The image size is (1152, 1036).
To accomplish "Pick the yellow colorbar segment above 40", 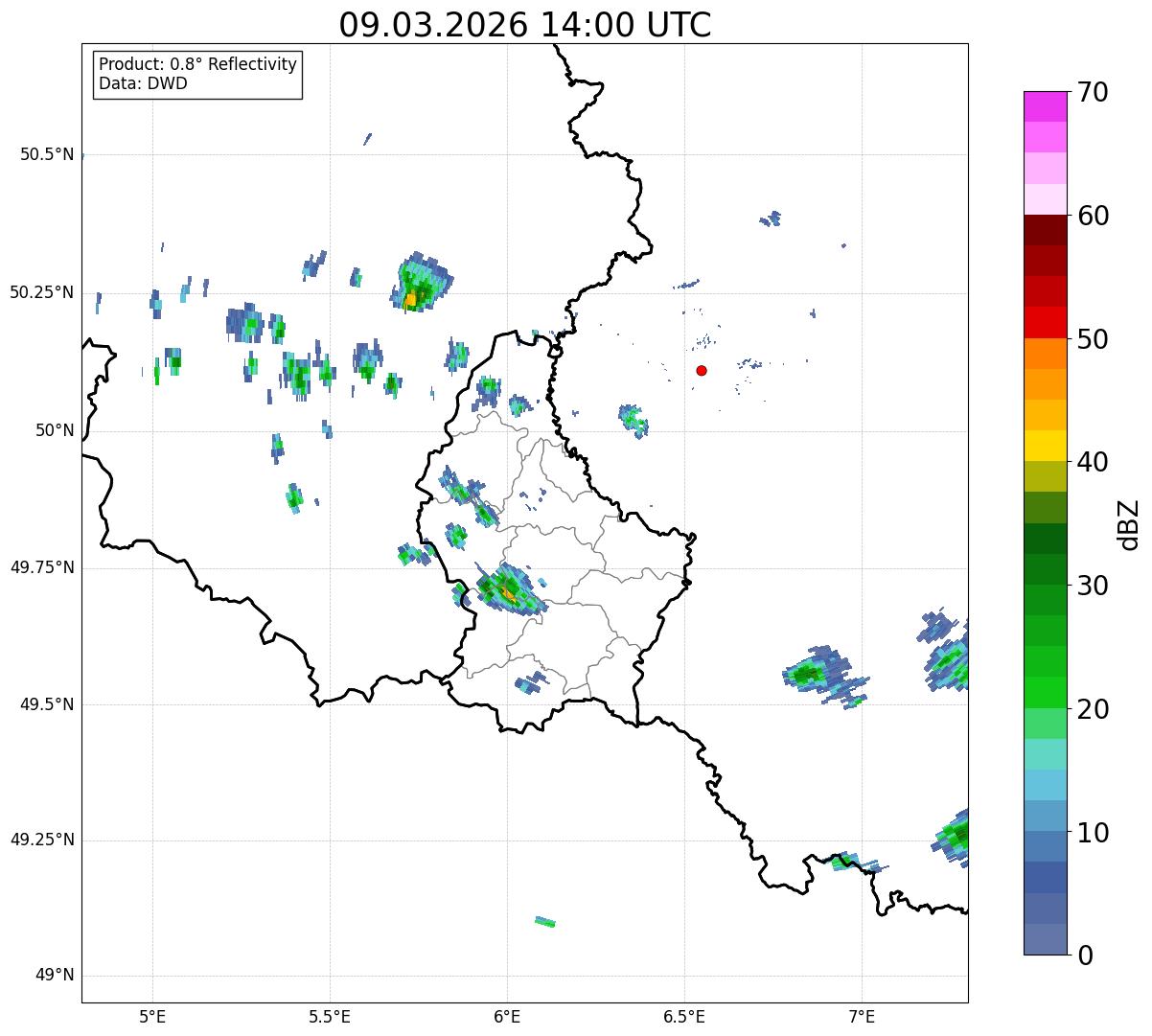I will [x=1046, y=446].
